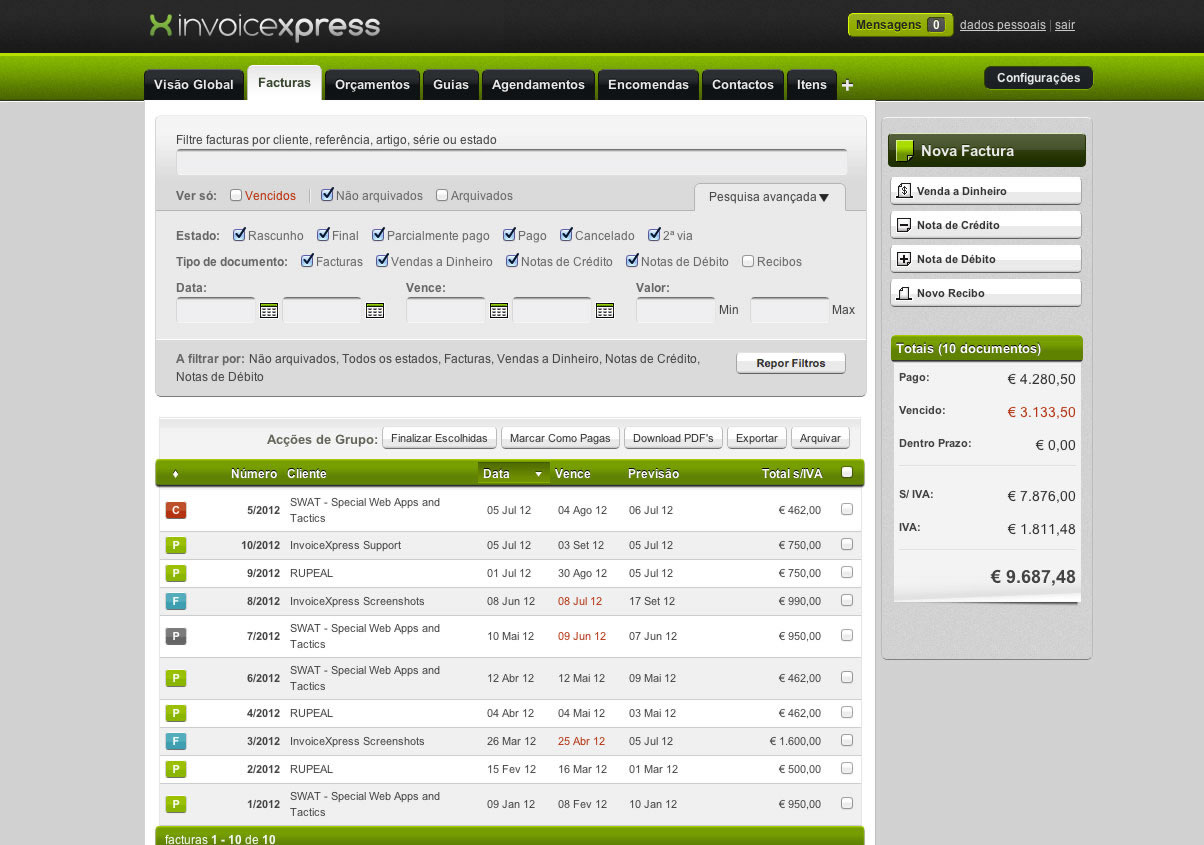This screenshot has width=1204, height=845.
Task: Click the red C status badge on invoice 5/2012
Action: point(176,511)
